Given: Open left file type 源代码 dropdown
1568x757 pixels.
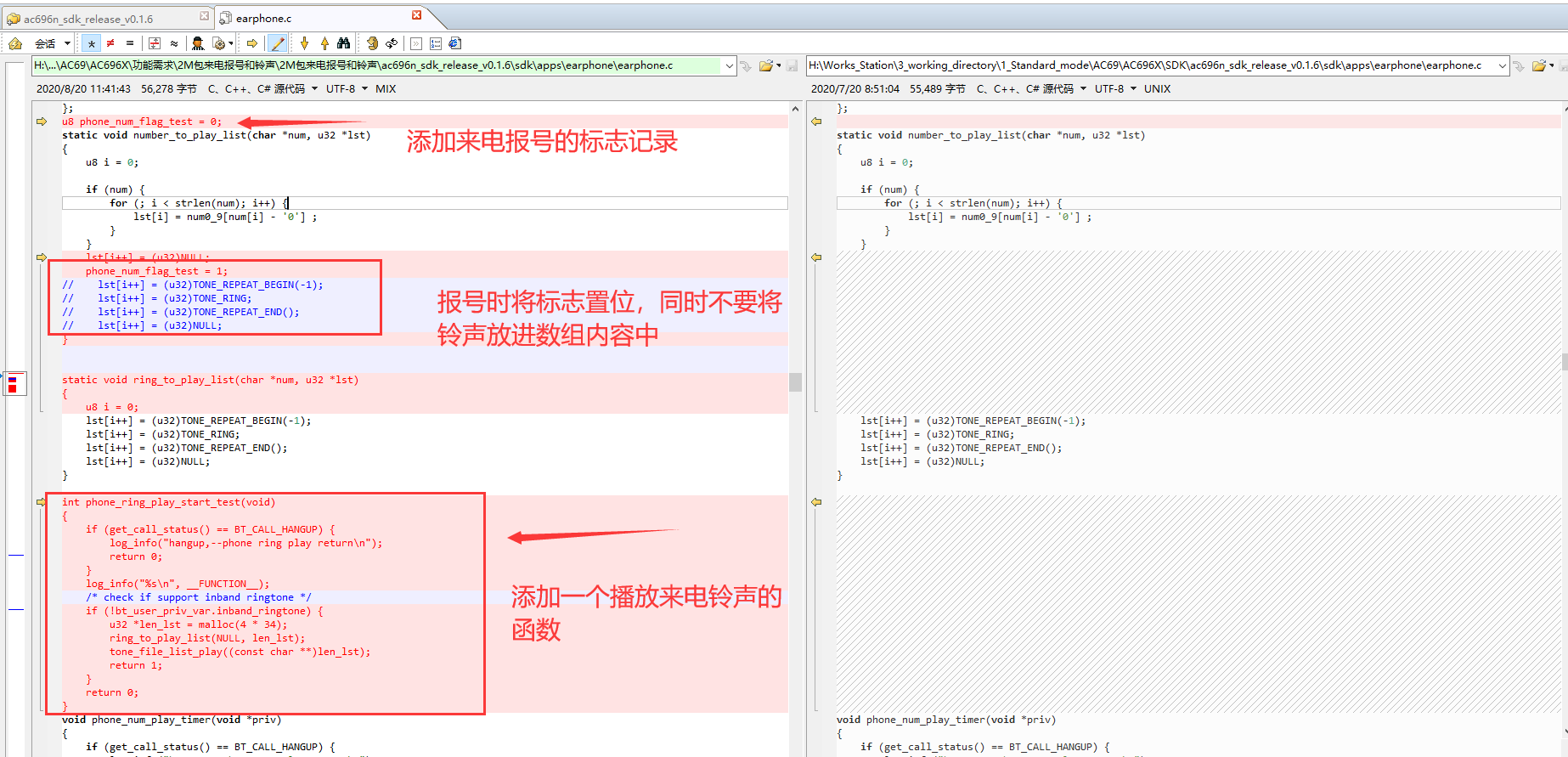Looking at the screenshot, I should (263, 89).
